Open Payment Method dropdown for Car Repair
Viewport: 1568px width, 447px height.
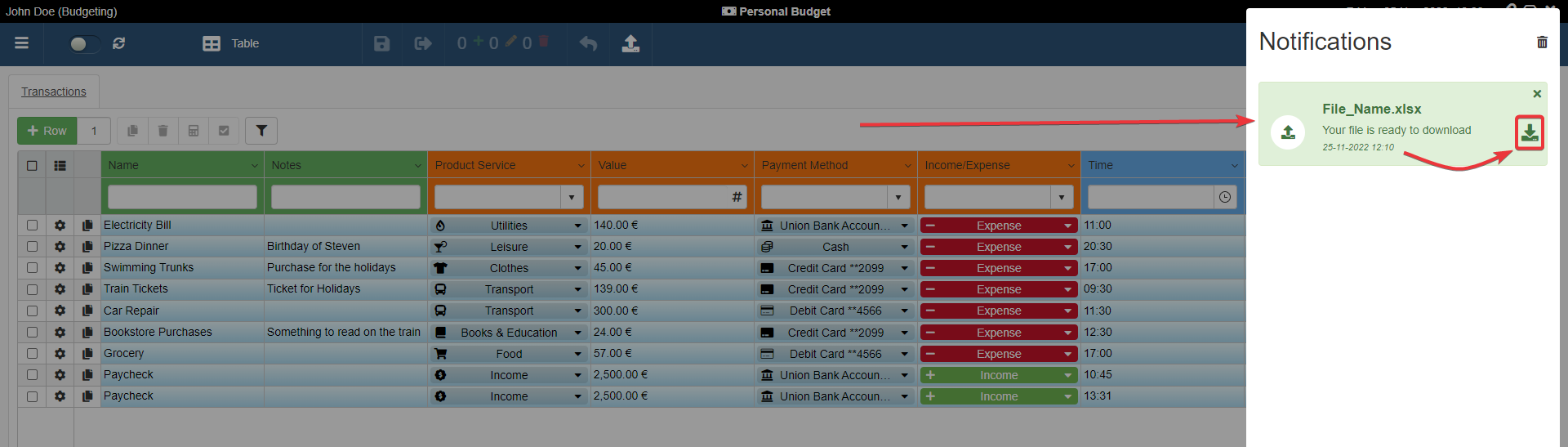point(904,311)
